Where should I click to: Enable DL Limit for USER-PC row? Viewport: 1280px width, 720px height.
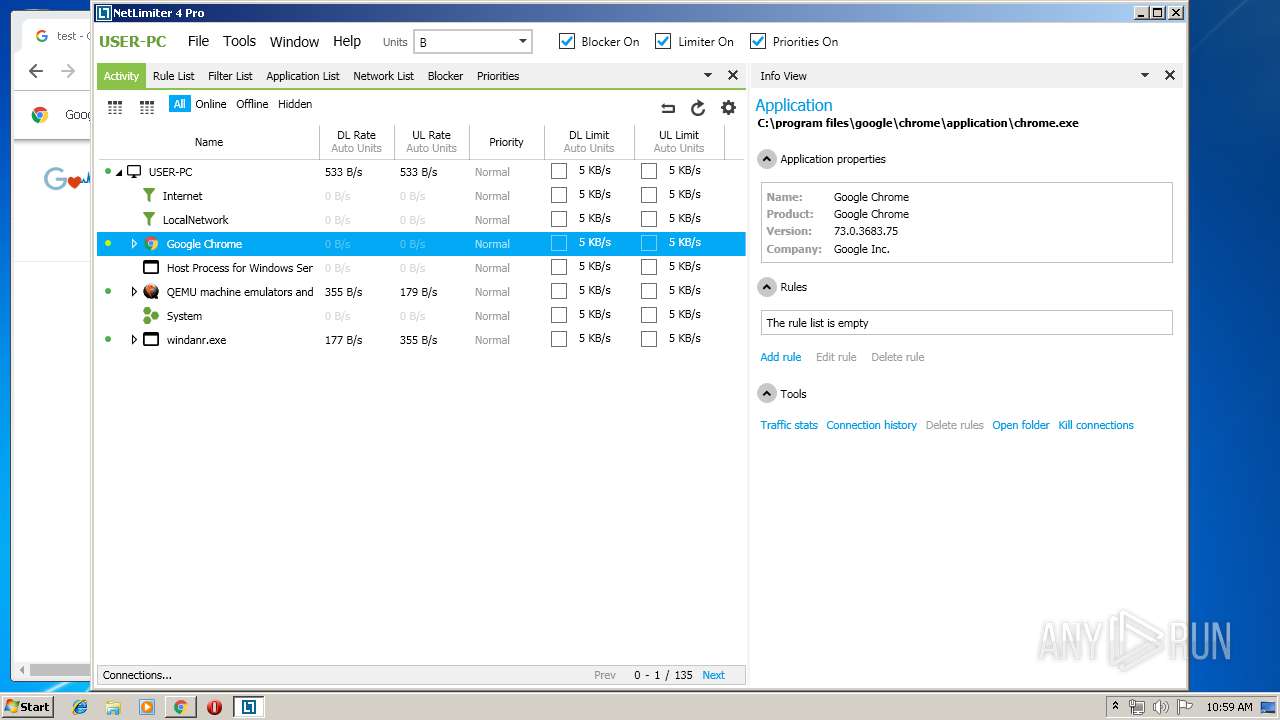click(x=559, y=171)
